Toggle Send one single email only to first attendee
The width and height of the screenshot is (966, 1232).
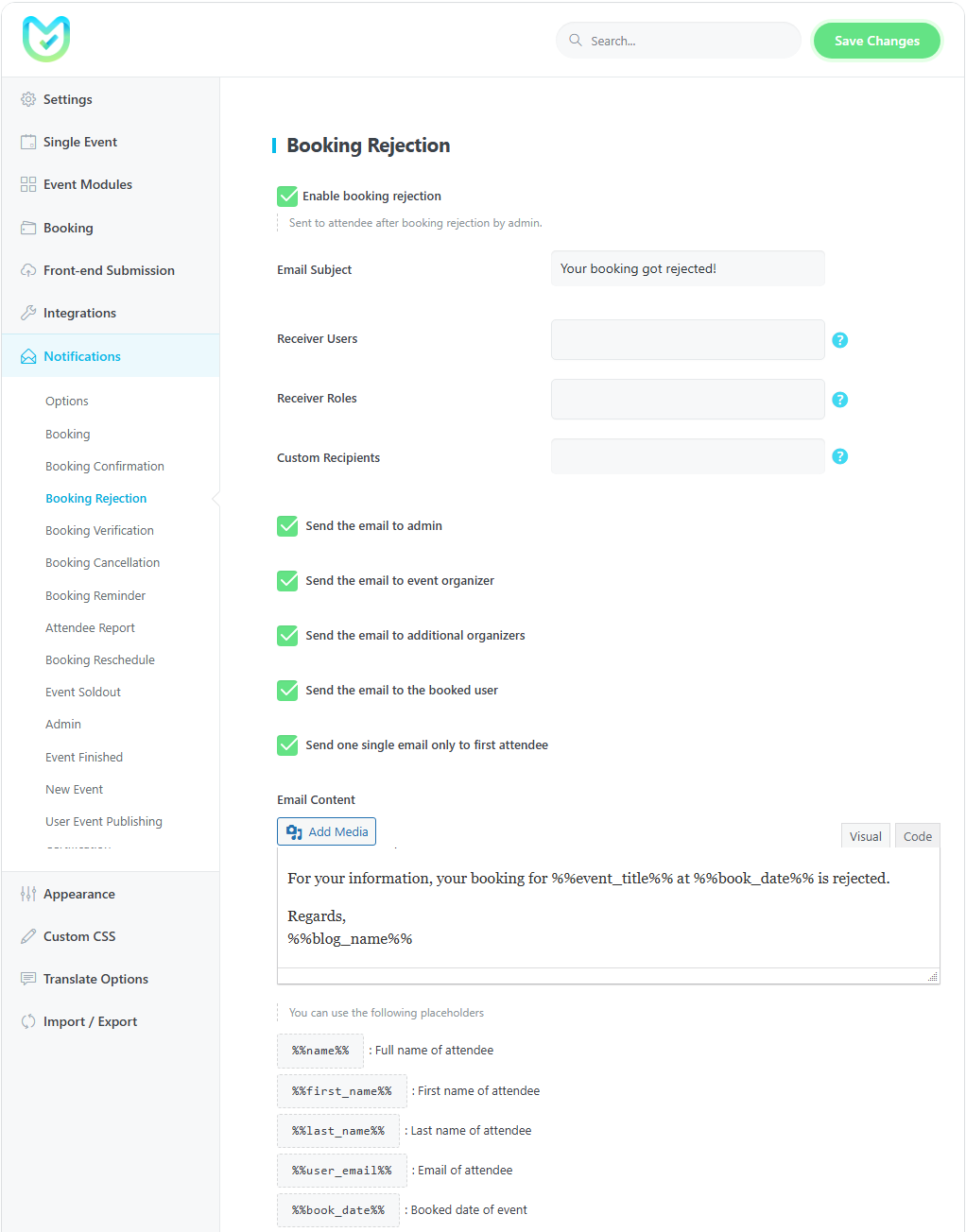pyautogui.click(x=287, y=745)
